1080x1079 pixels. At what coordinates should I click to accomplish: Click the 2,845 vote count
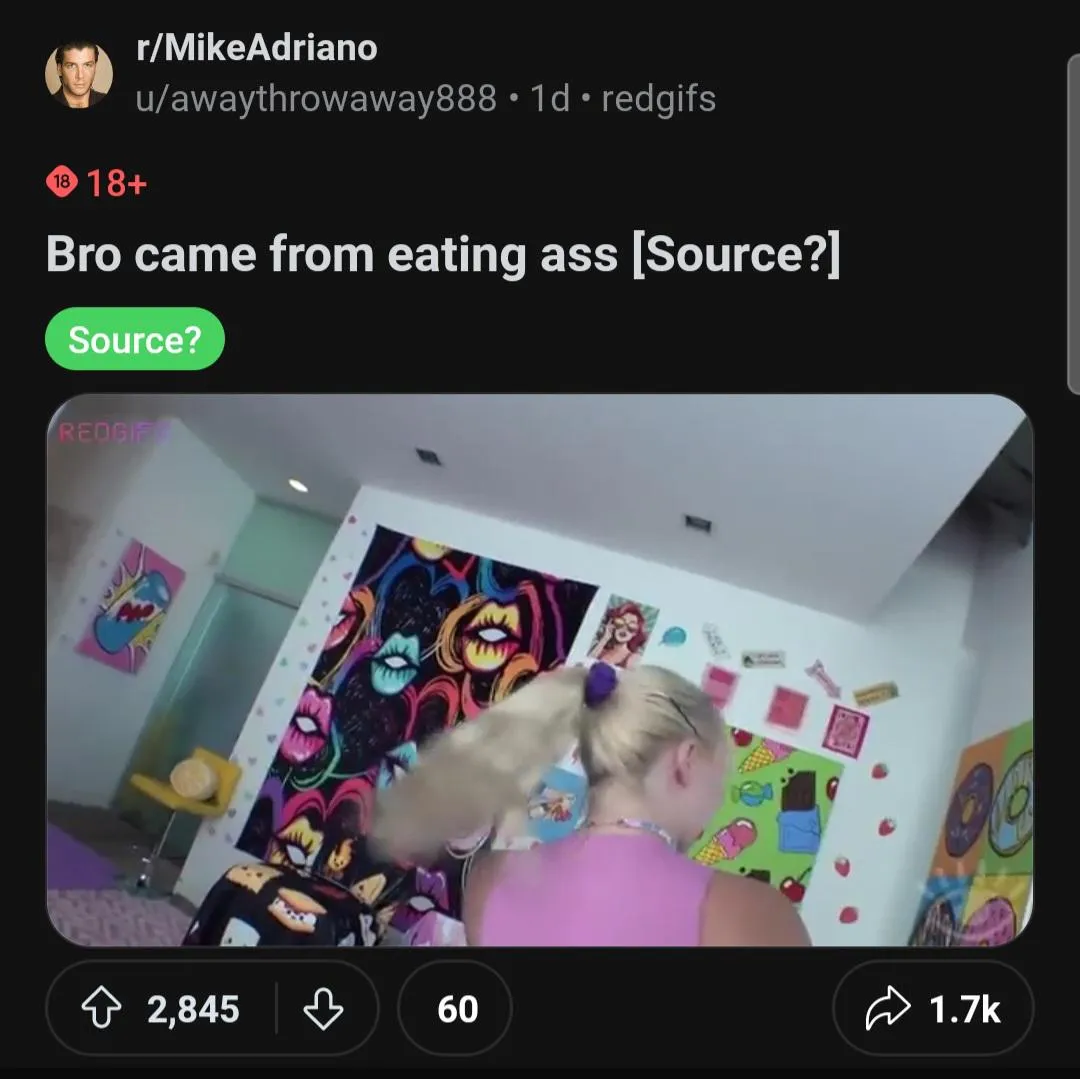pyautogui.click(x=193, y=1009)
